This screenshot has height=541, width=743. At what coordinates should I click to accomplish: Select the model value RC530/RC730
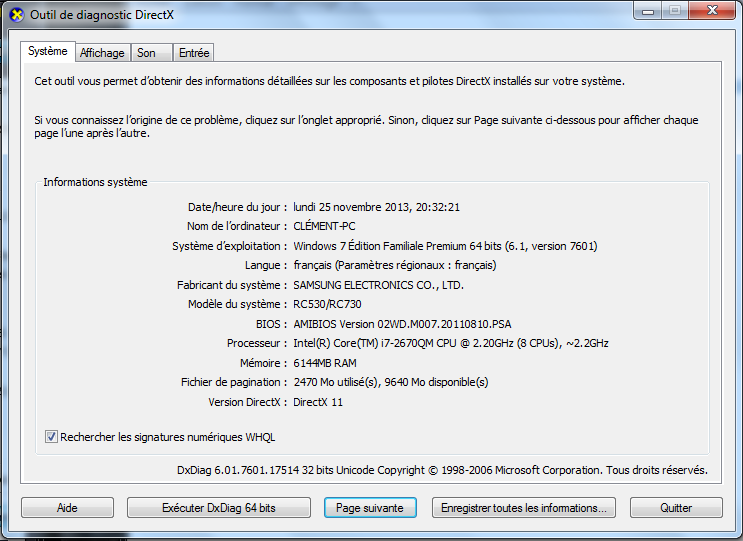(327, 304)
